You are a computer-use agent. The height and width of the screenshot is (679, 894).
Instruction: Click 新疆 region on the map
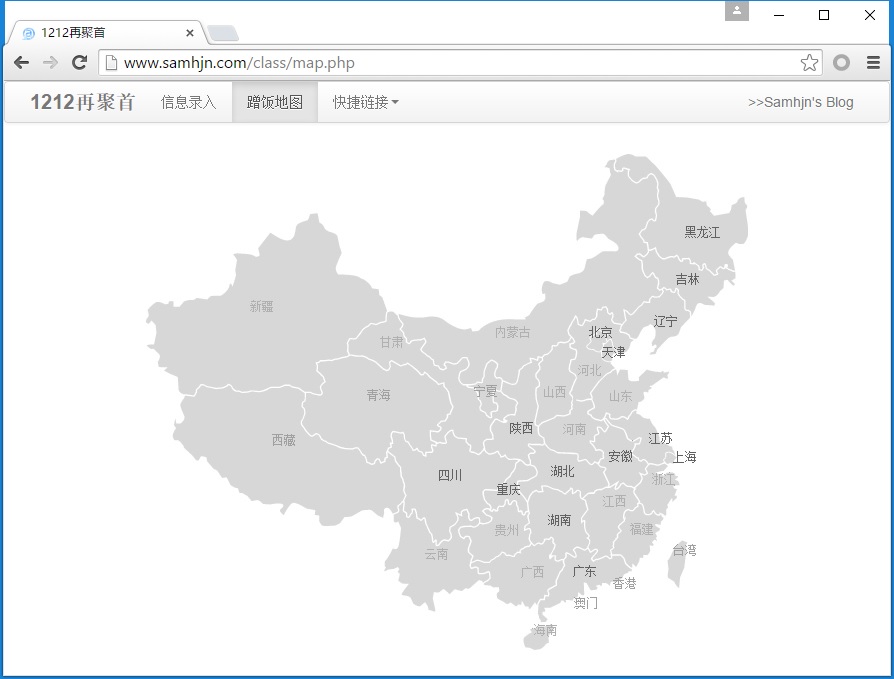[261, 307]
